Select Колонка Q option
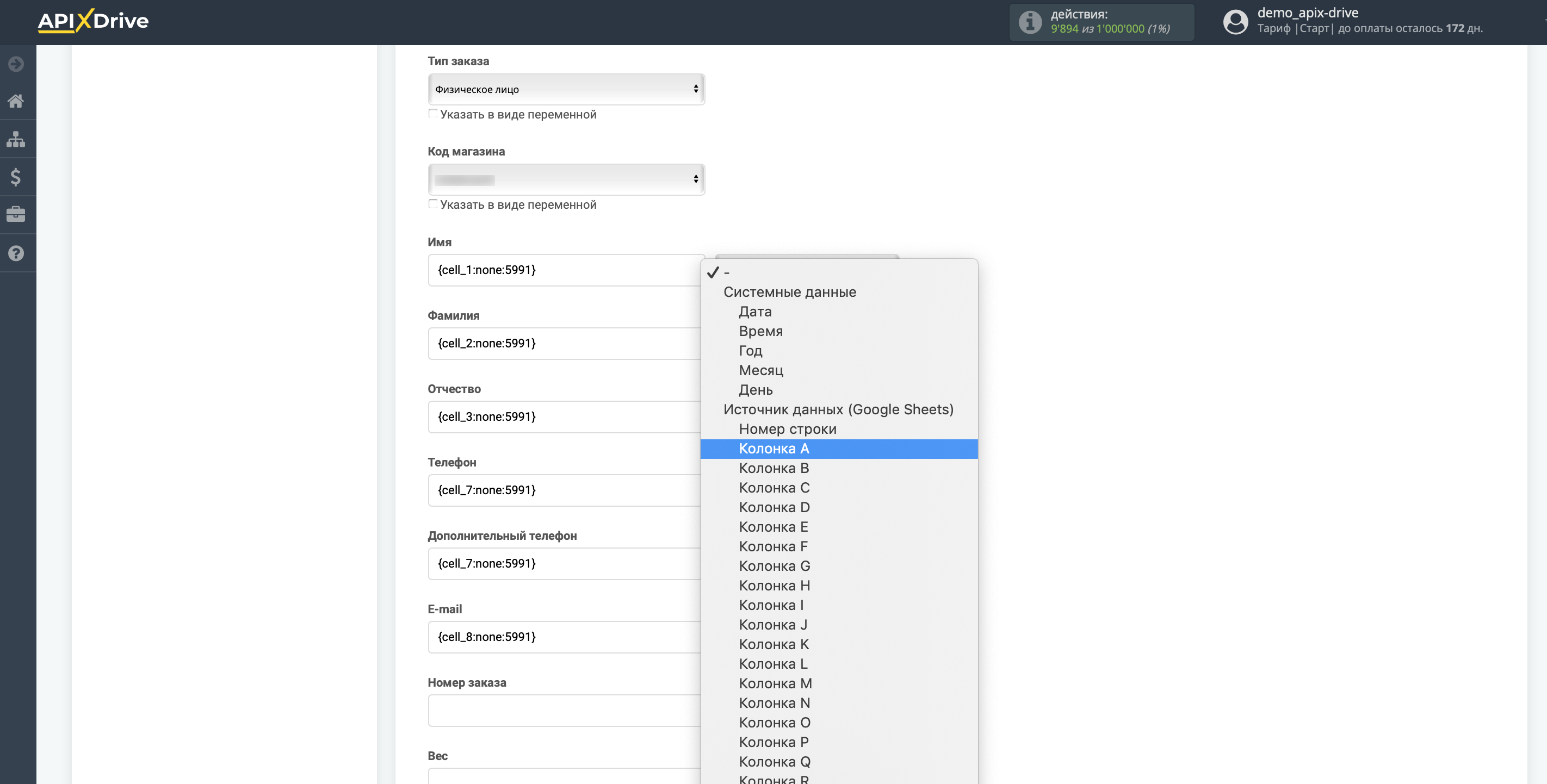1547x784 pixels. tap(839, 762)
